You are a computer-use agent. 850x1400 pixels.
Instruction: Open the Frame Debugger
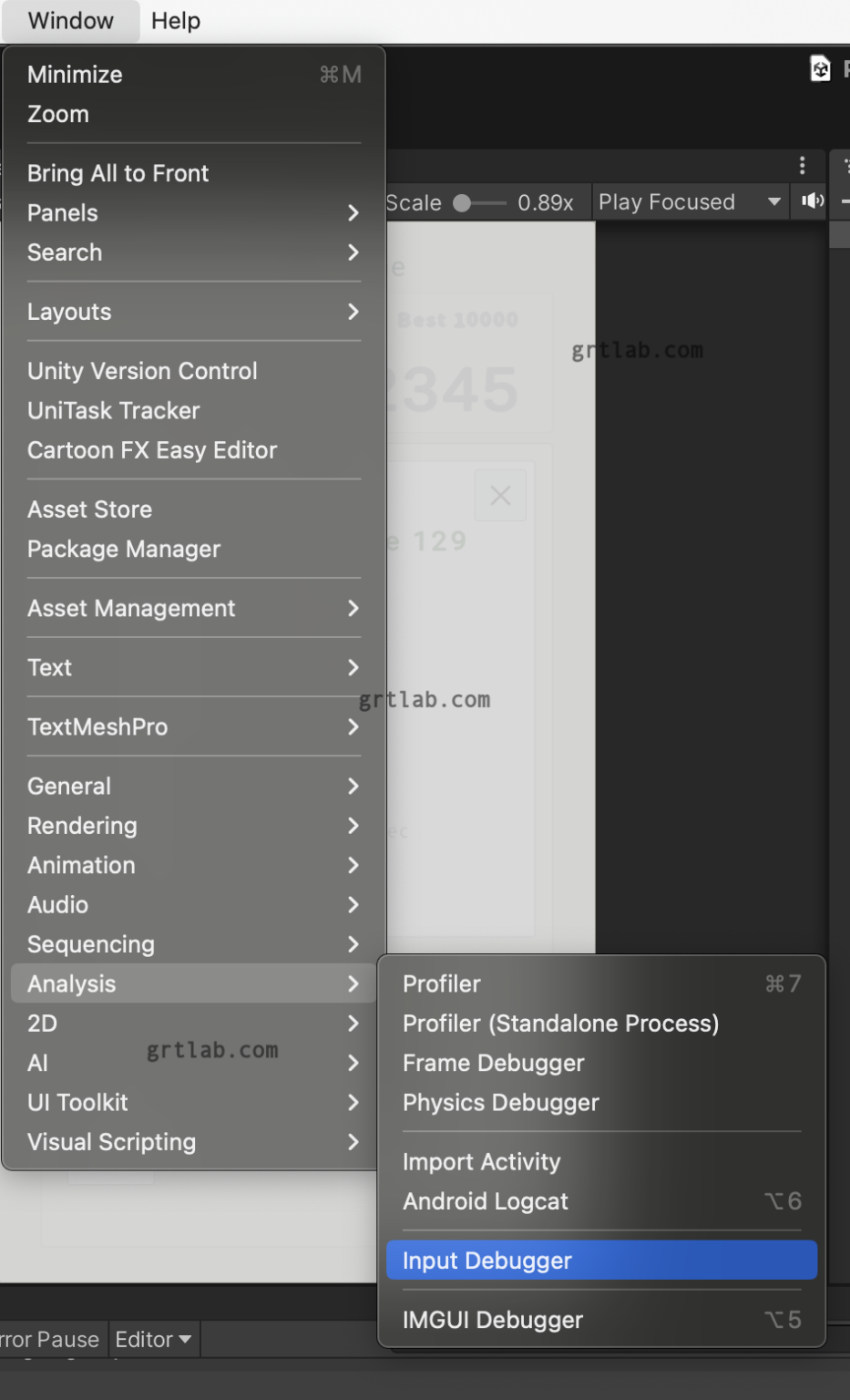click(493, 1063)
